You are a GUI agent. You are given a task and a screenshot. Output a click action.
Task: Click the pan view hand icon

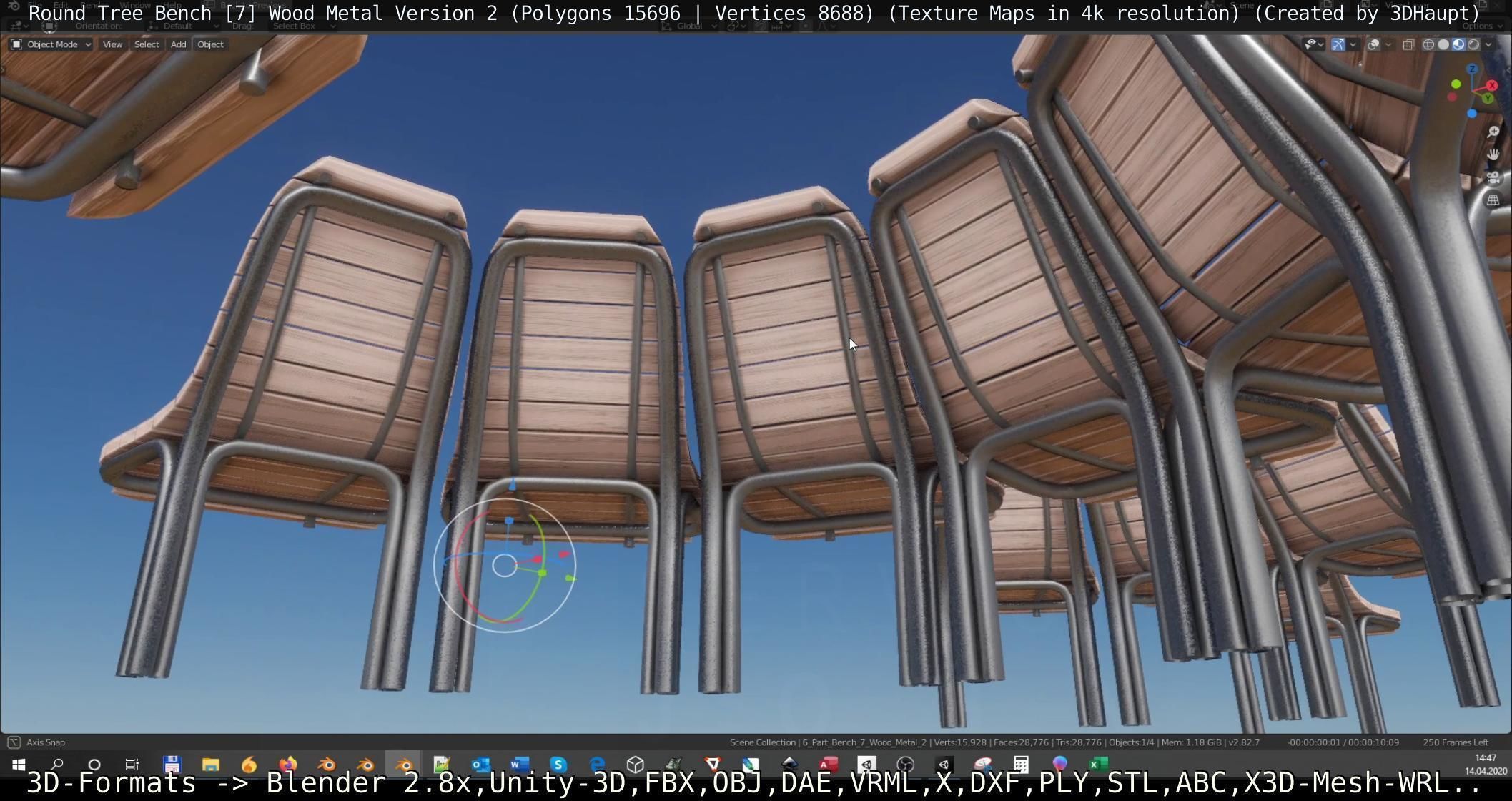click(1493, 154)
